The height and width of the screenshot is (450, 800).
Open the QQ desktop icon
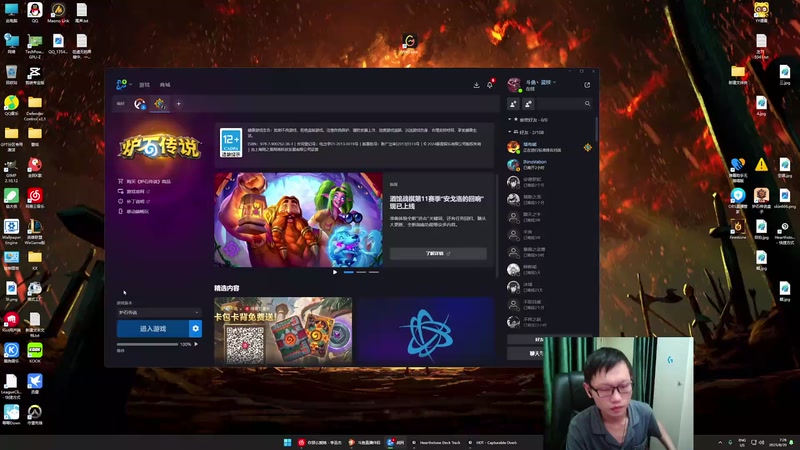click(35, 12)
